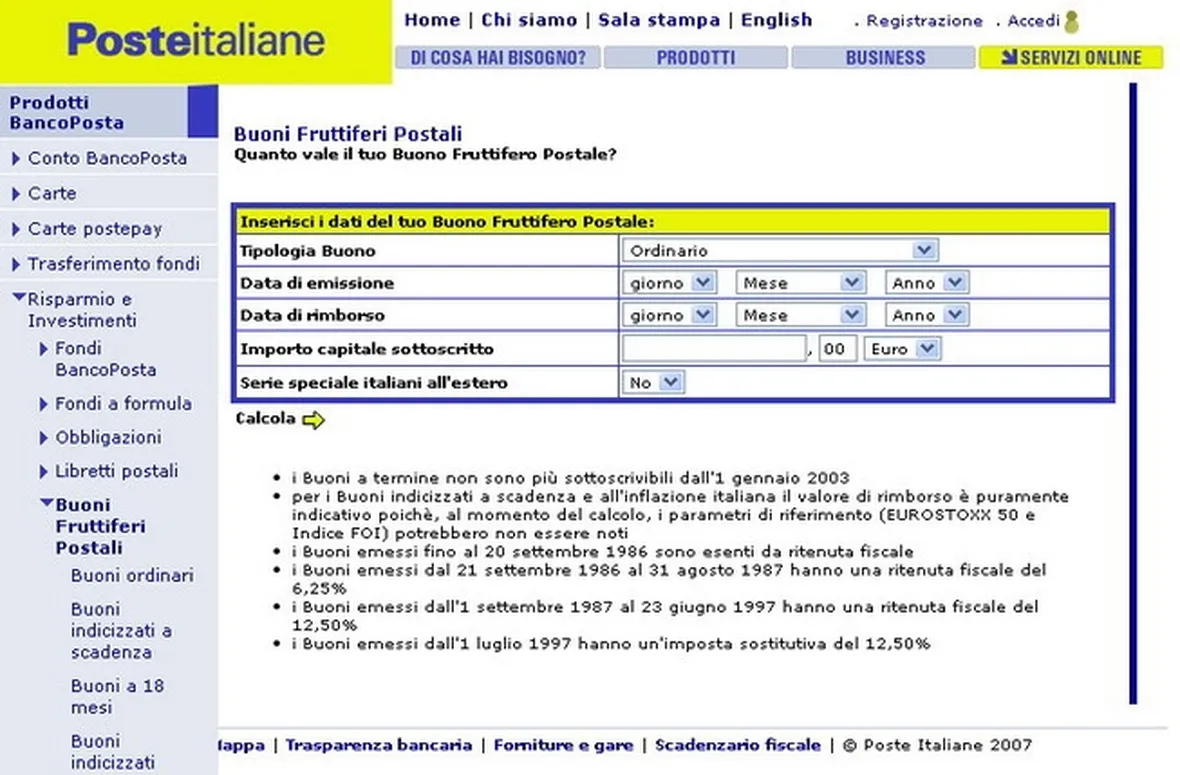This screenshot has height=775, width=1180.
Task: Open the Home link
Action: (x=432, y=20)
